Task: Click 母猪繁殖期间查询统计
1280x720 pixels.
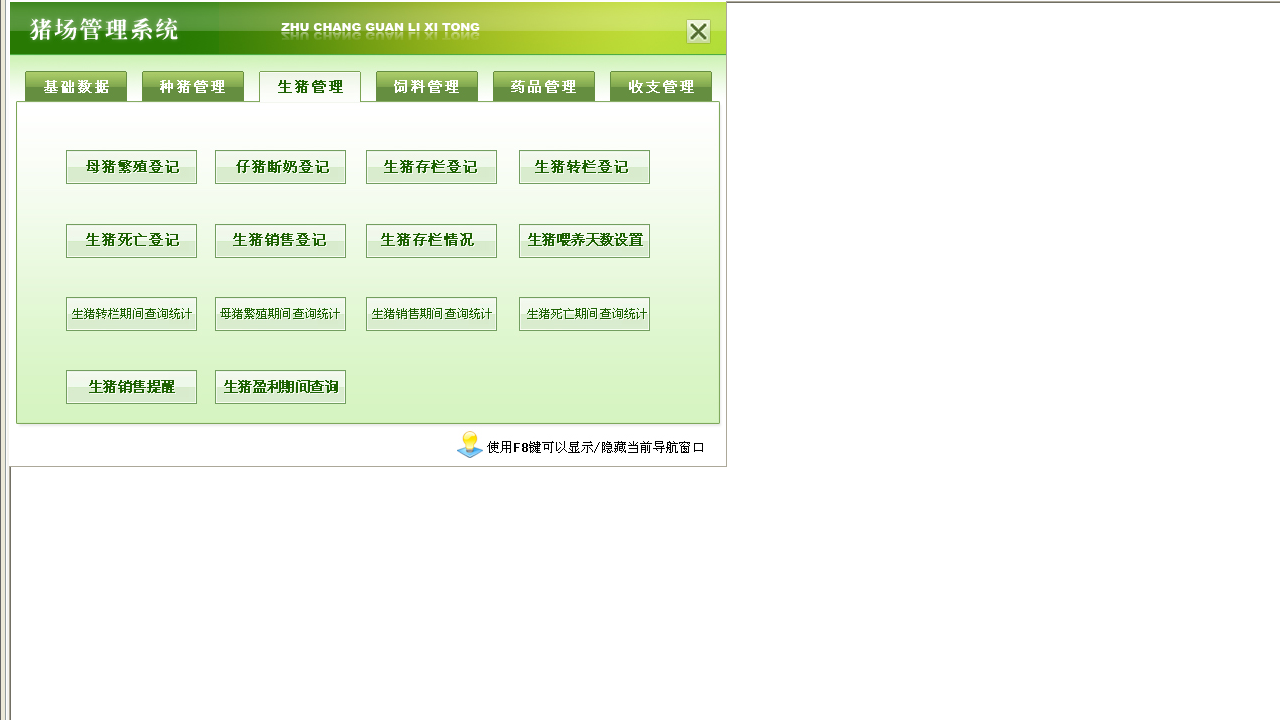Action: [x=280, y=313]
